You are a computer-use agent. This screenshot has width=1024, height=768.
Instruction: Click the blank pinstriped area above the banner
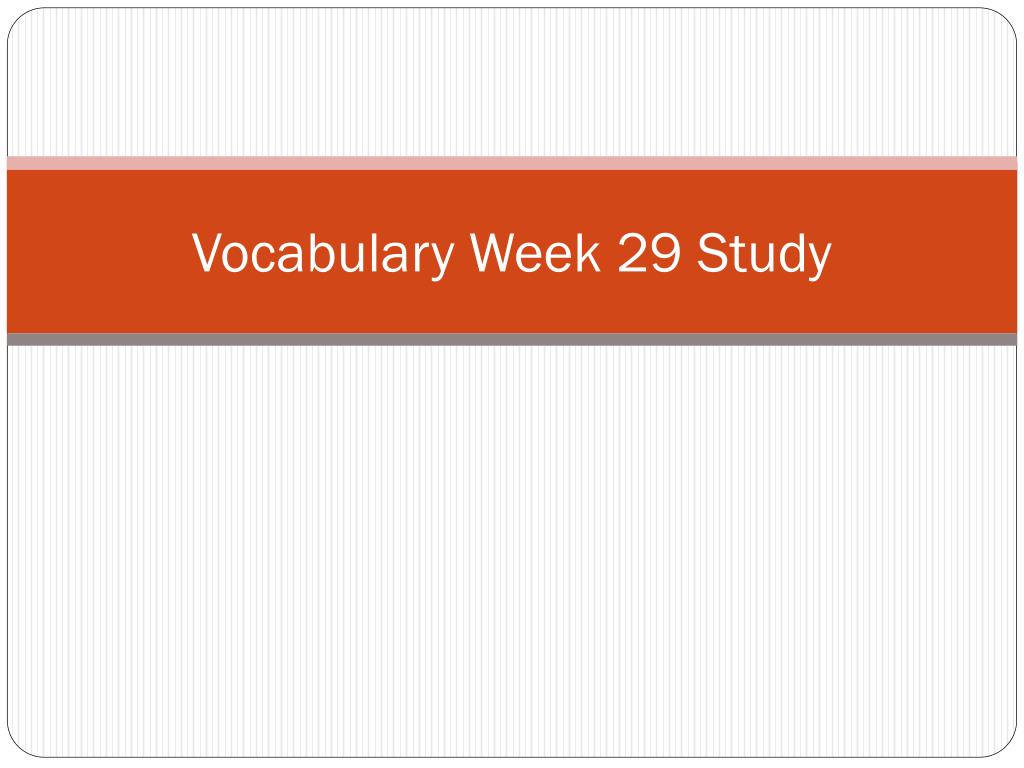point(512,82)
